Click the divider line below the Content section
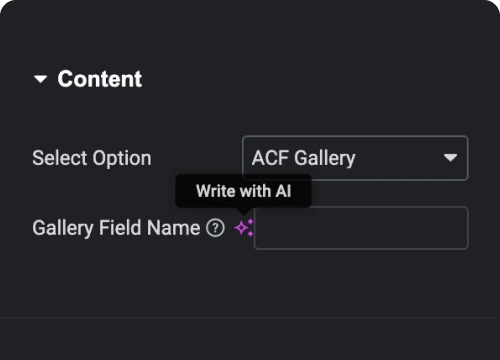 250,318
